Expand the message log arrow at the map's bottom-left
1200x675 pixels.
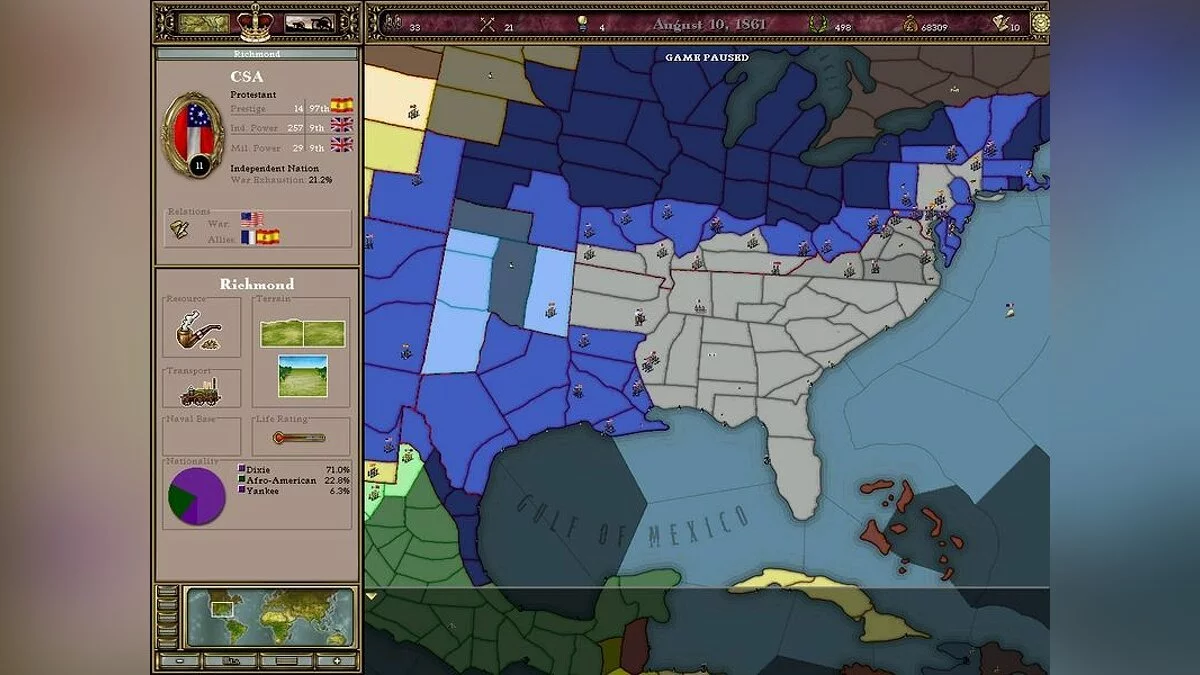pyautogui.click(x=373, y=596)
